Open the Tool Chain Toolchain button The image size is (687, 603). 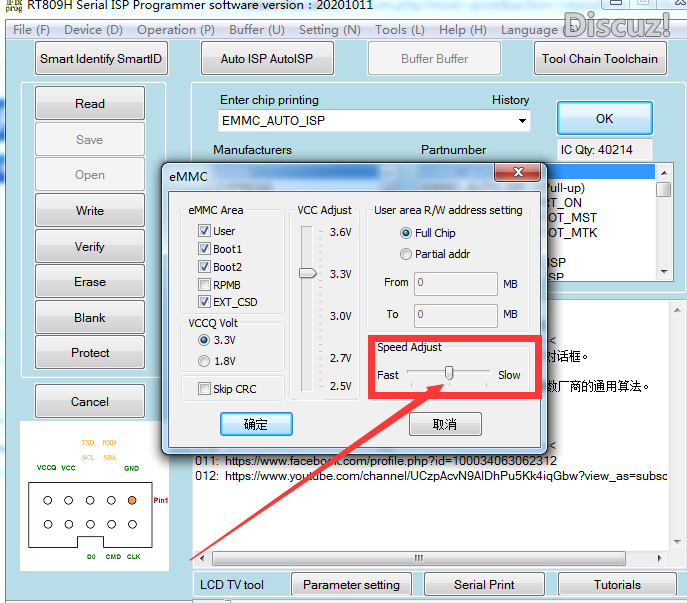[x=599, y=59]
